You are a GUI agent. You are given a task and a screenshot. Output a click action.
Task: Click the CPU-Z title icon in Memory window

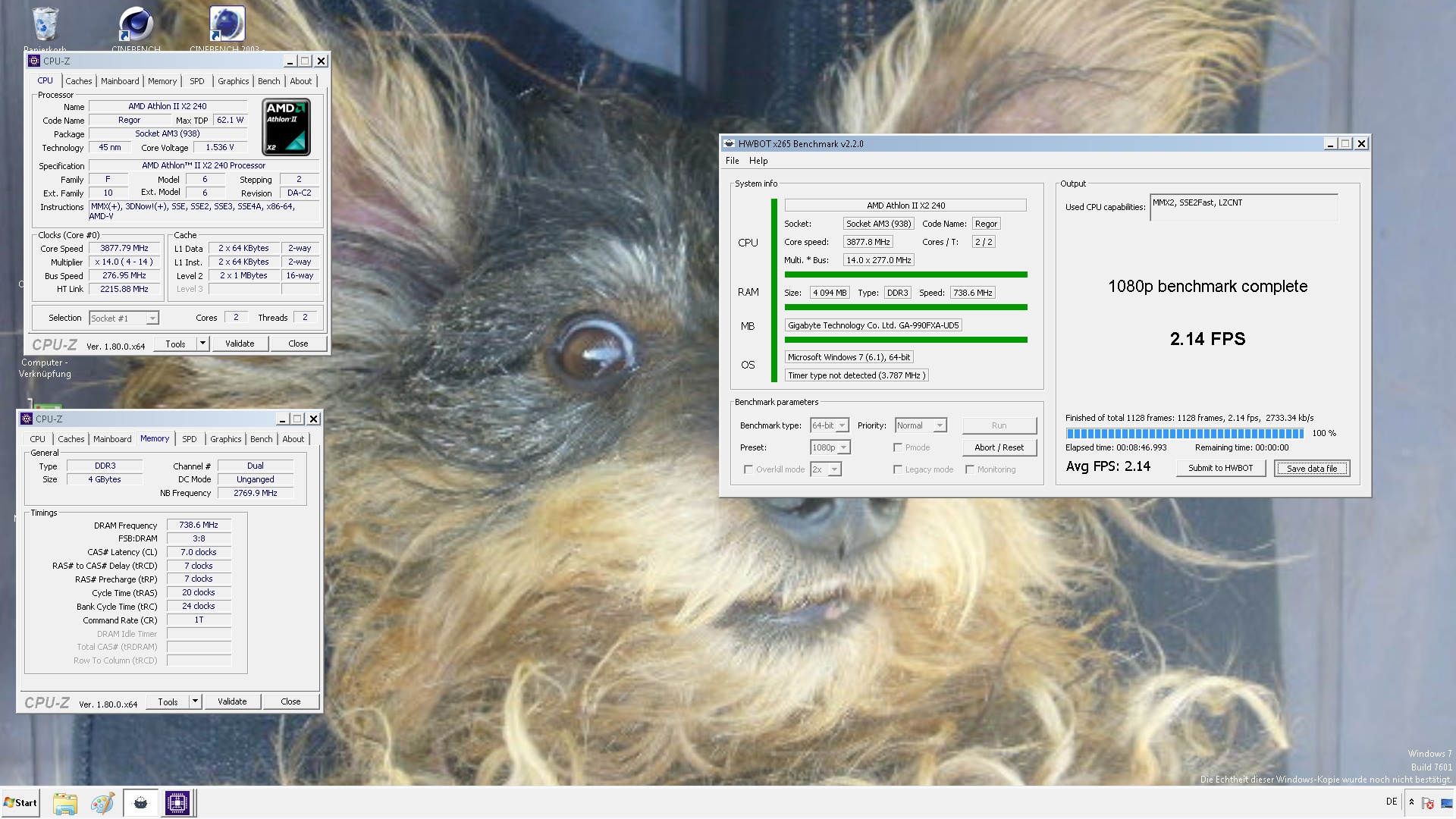27,419
